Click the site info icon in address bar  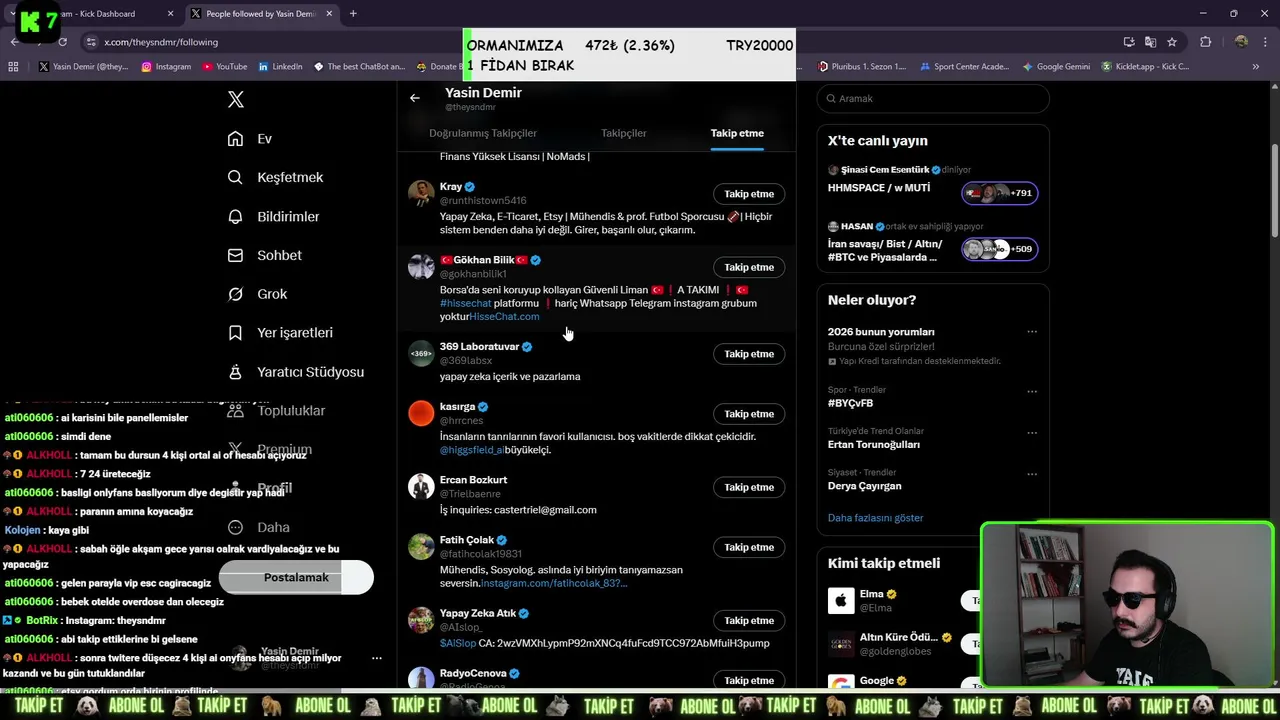[x=91, y=42]
